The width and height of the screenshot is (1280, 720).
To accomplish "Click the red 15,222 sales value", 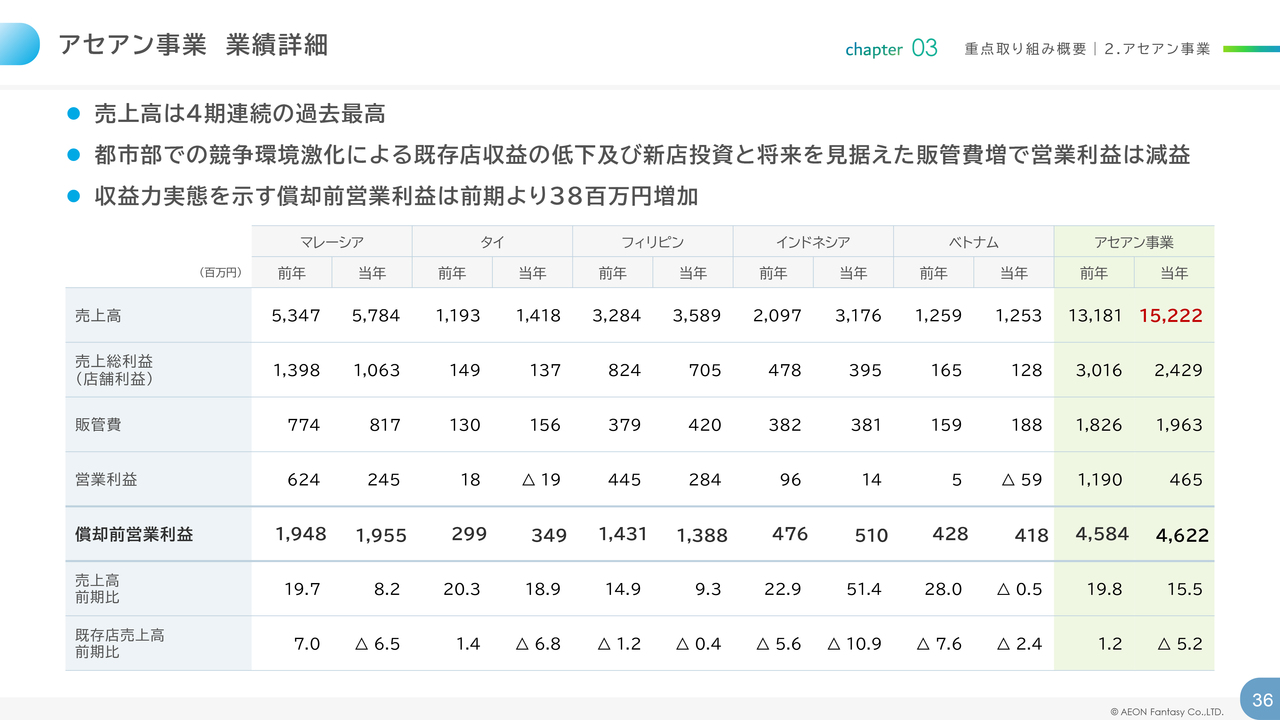I will click(x=1170, y=316).
